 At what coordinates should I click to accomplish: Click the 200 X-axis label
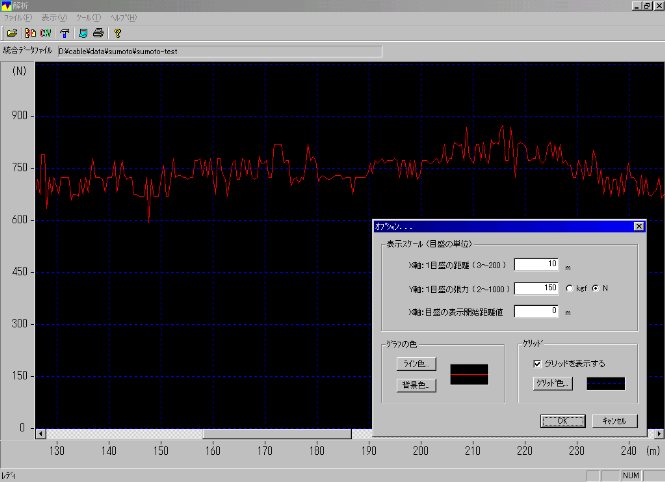pyautogui.click(x=421, y=450)
